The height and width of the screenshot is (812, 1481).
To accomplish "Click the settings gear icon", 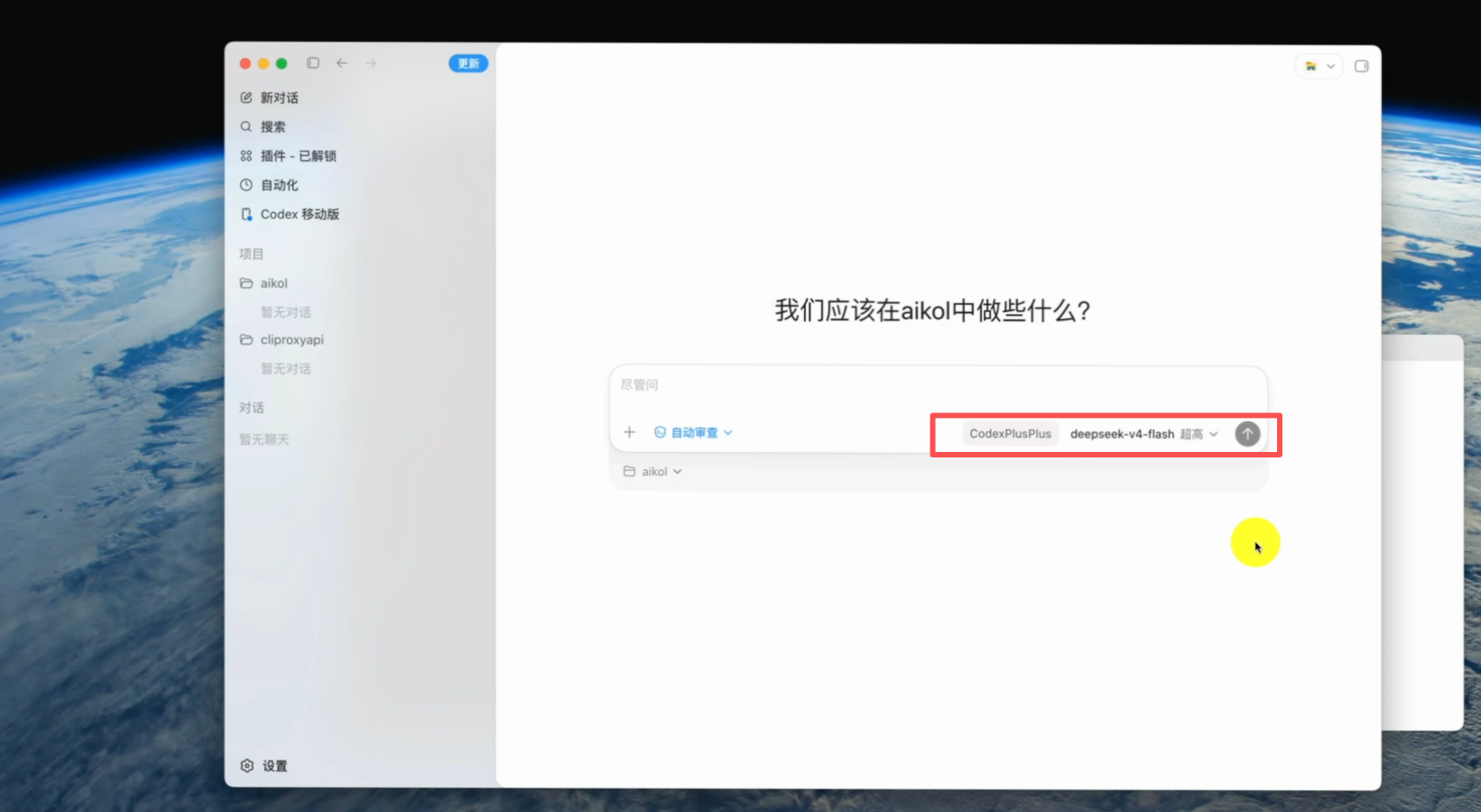I will [x=247, y=766].
